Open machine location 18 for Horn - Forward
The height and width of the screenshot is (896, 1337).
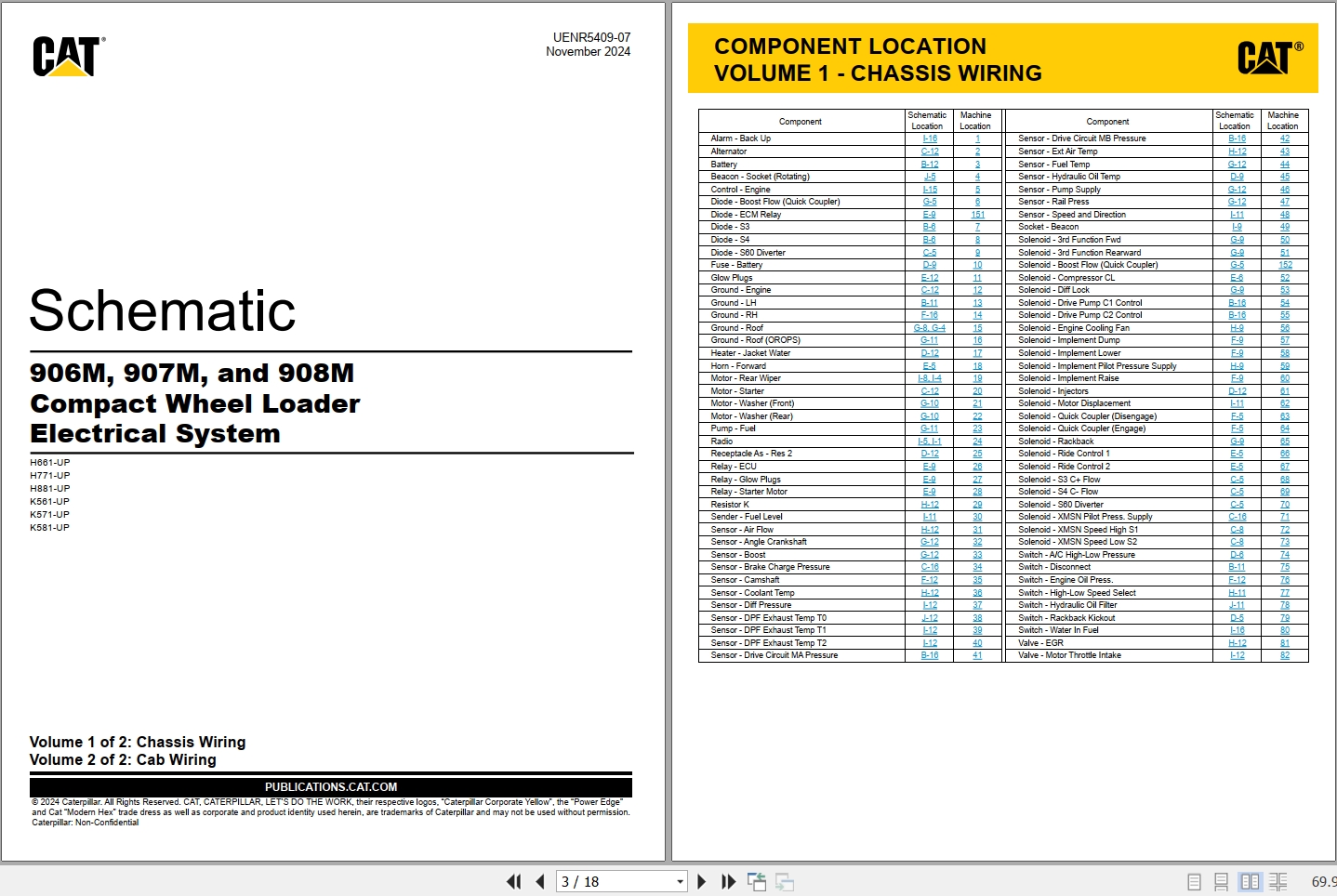(977, 366)
